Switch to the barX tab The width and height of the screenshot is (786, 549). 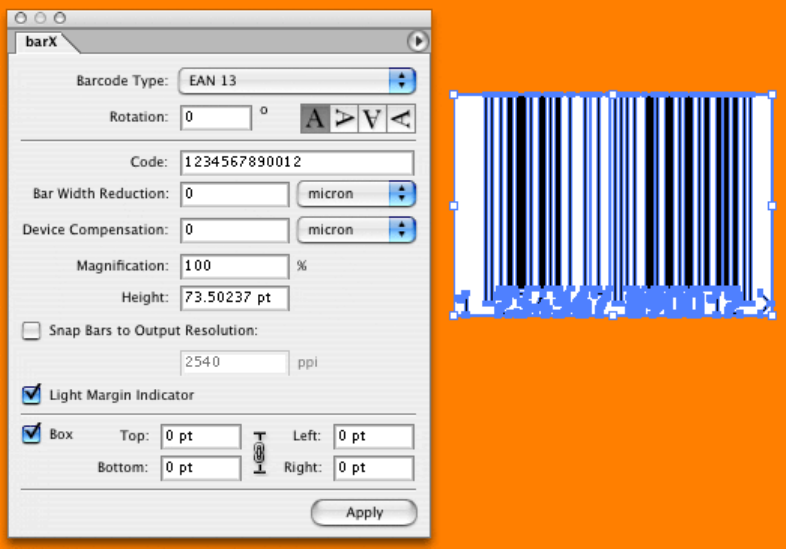point(42,42)
